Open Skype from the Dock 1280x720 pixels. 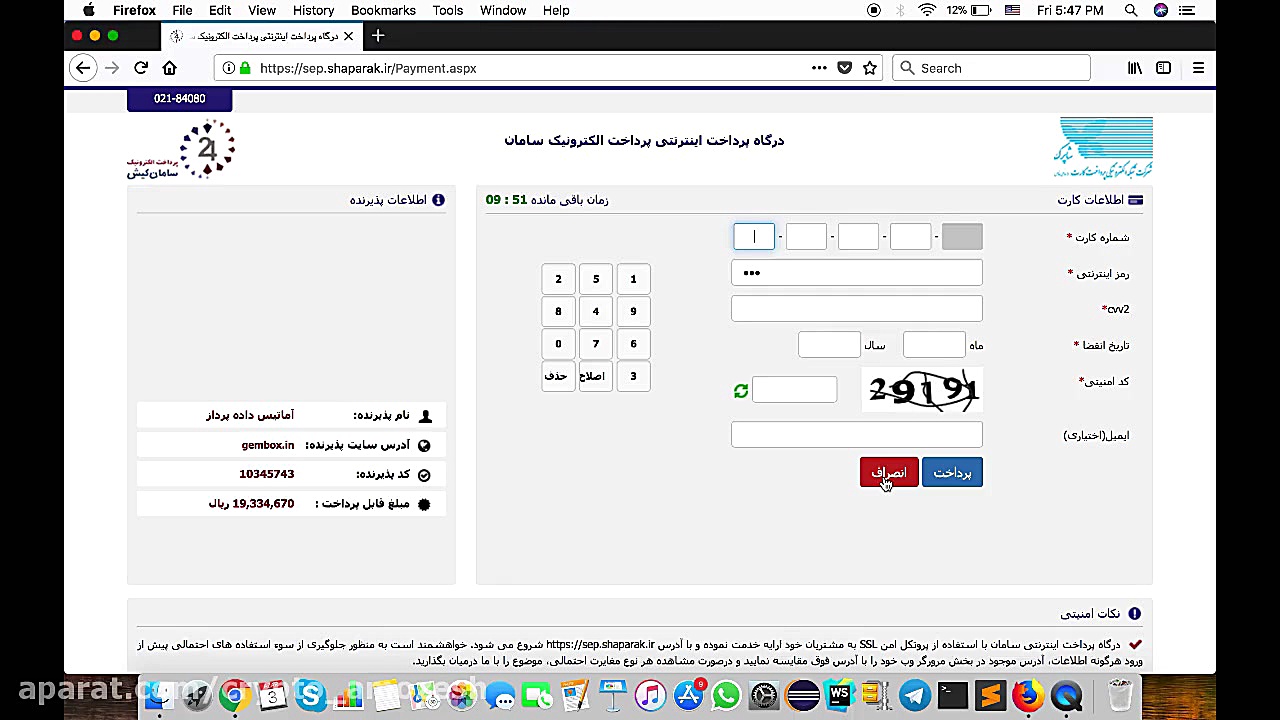point(310,695)
